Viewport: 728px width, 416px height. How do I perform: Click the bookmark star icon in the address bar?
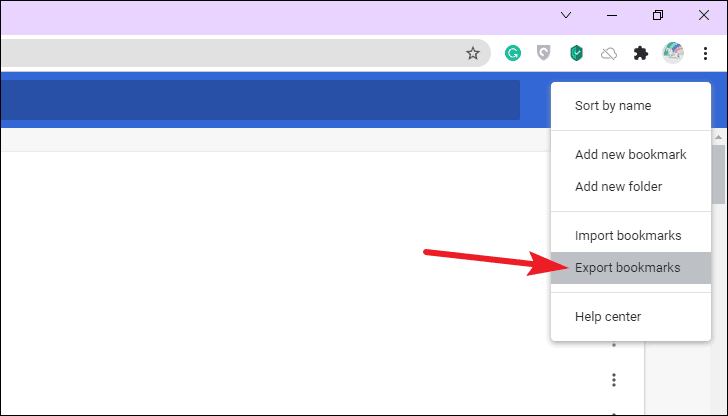pyautogui.click(x=473, y=53)
